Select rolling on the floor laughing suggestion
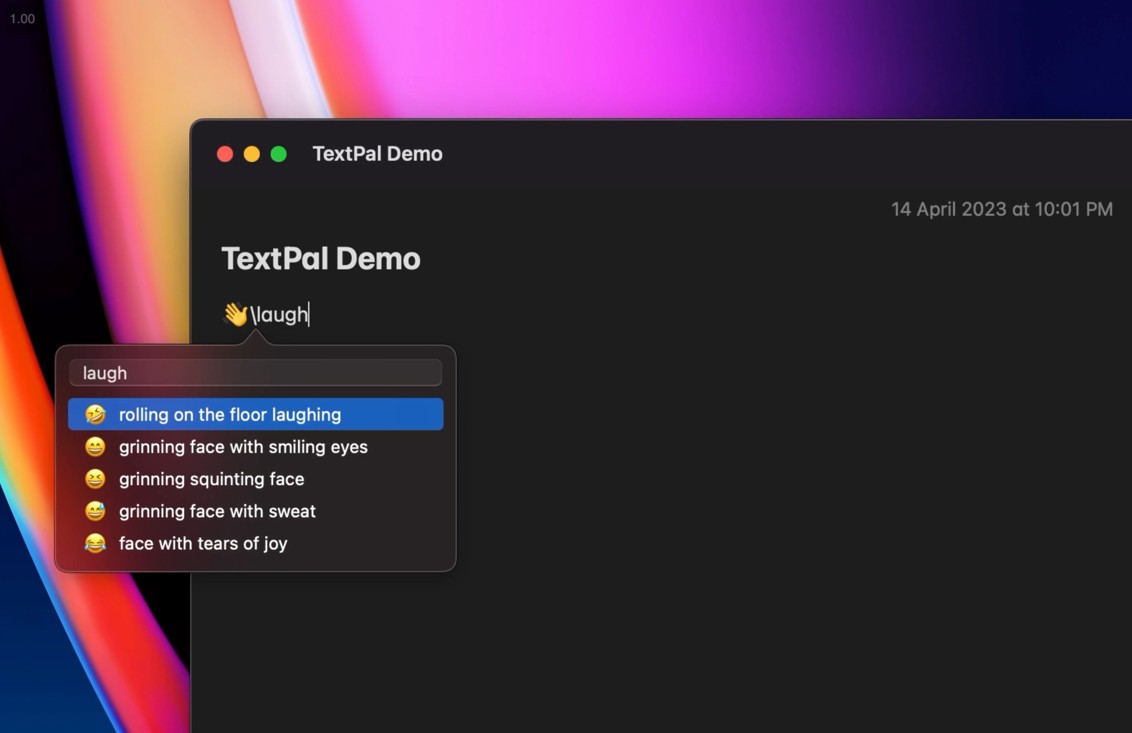Image resolution: width=1132 pixels, height=733 pixels. click(x=256, y=415)
